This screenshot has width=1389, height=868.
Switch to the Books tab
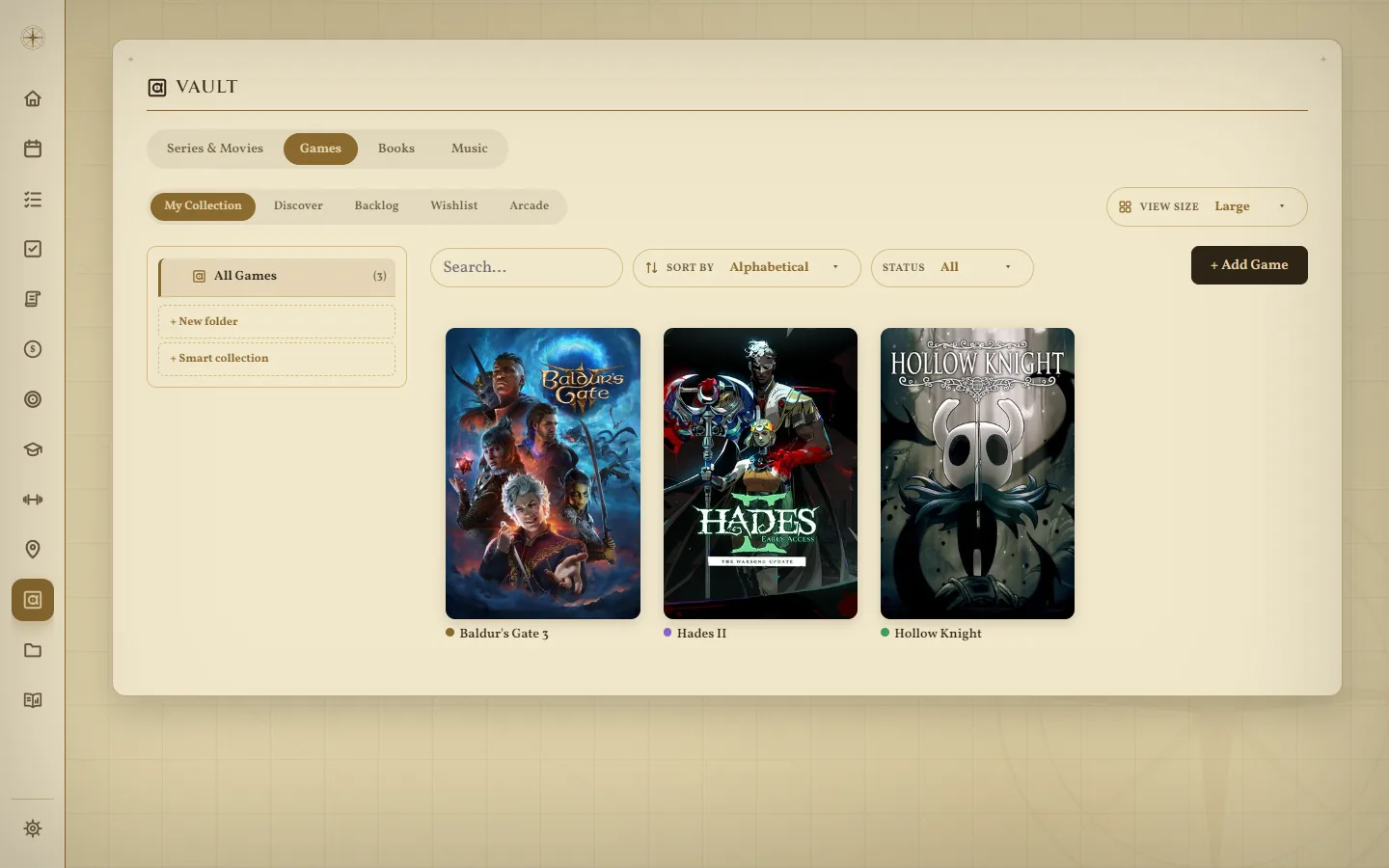coord(396,149)
